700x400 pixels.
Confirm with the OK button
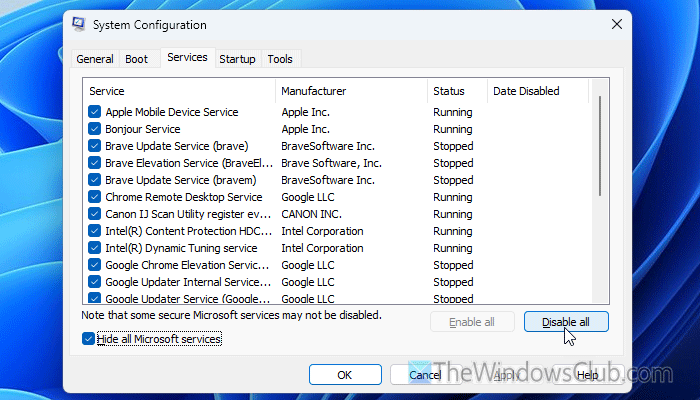click(x=345, y=375)
